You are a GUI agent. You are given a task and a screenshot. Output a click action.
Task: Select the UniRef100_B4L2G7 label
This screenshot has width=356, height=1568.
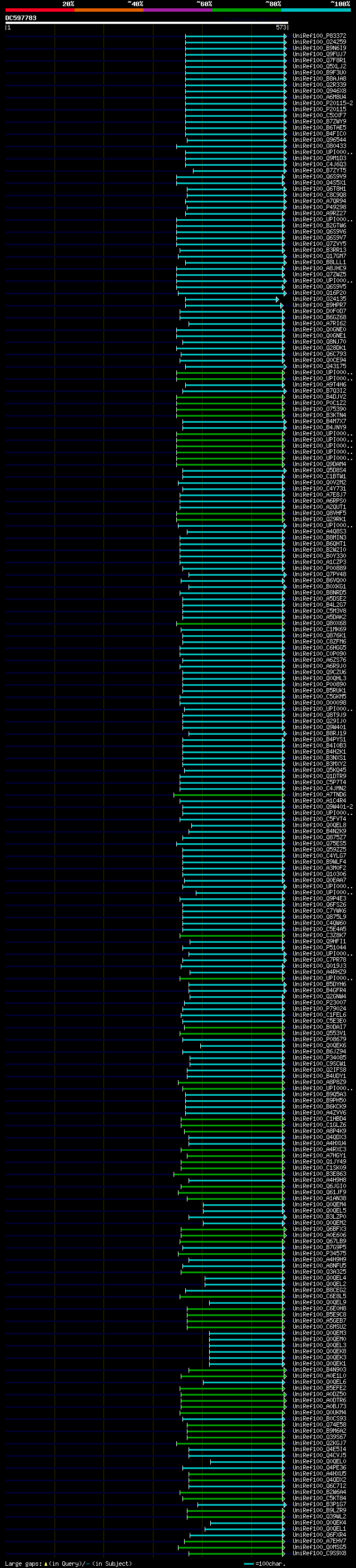(x=319, y=605)
